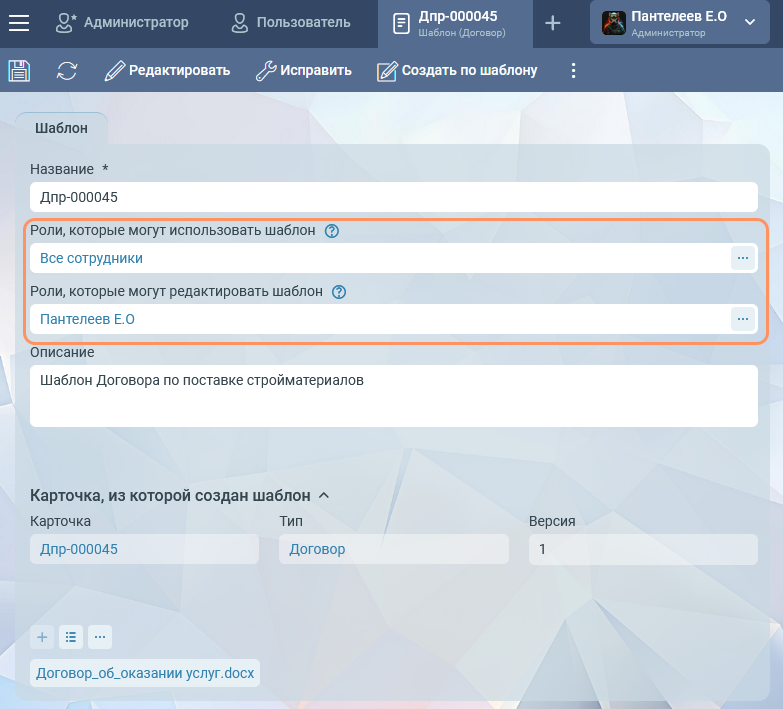Click the Название input field

[x=393, y=197]
